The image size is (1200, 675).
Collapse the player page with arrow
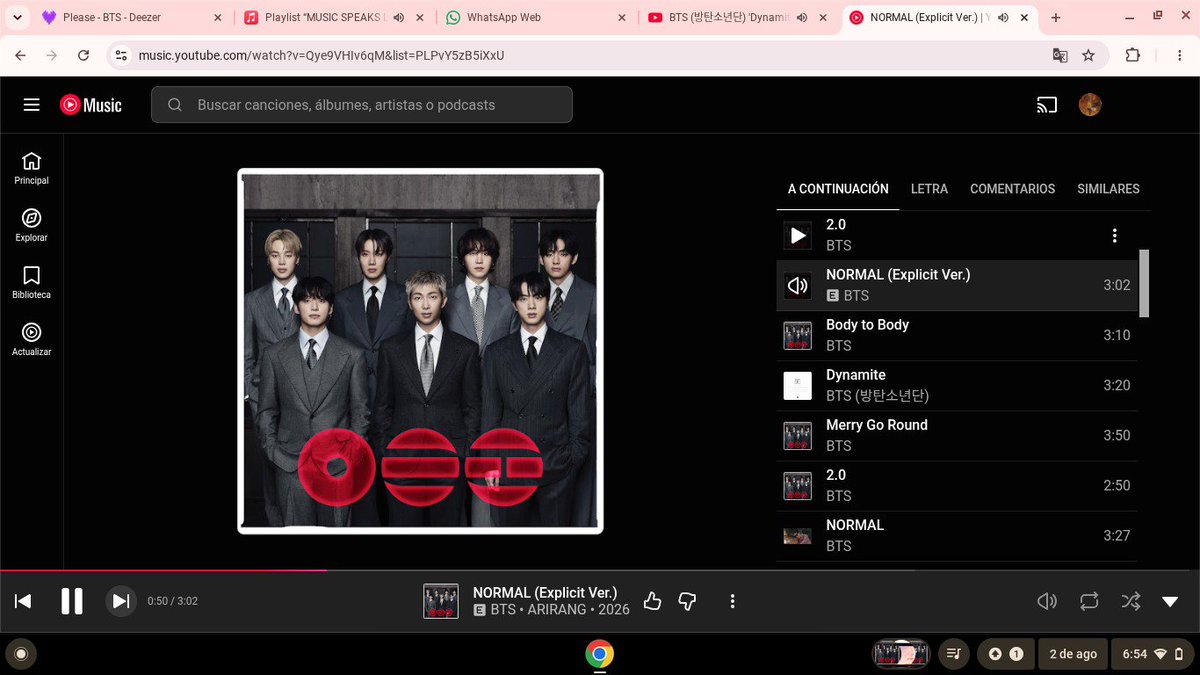[1170, 601]
